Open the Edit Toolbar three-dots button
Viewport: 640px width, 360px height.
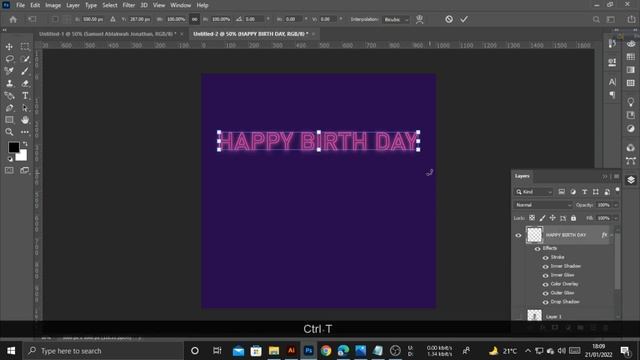pos(25,132)
